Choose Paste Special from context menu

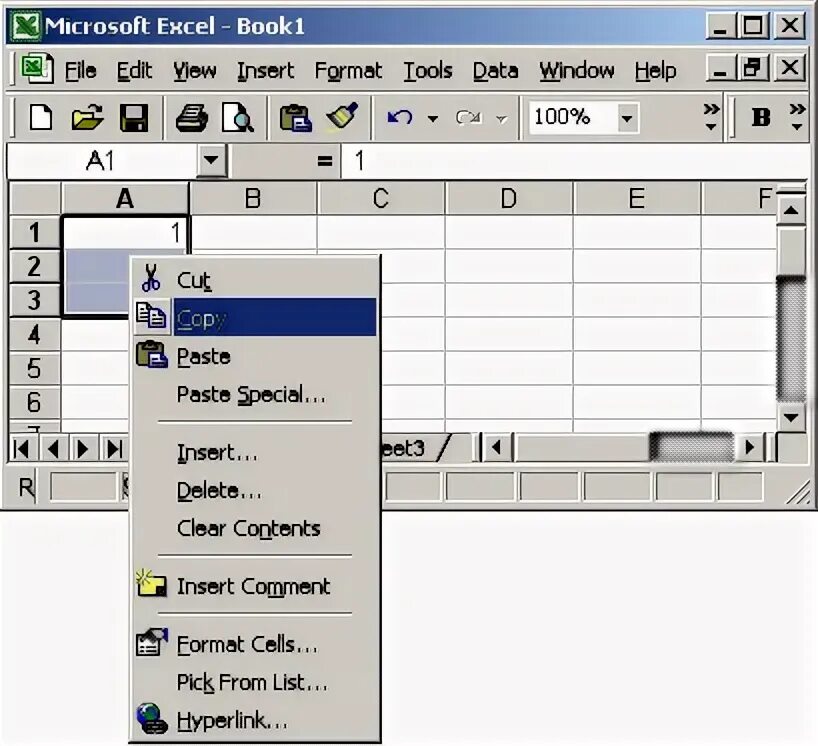coord(255,394)
